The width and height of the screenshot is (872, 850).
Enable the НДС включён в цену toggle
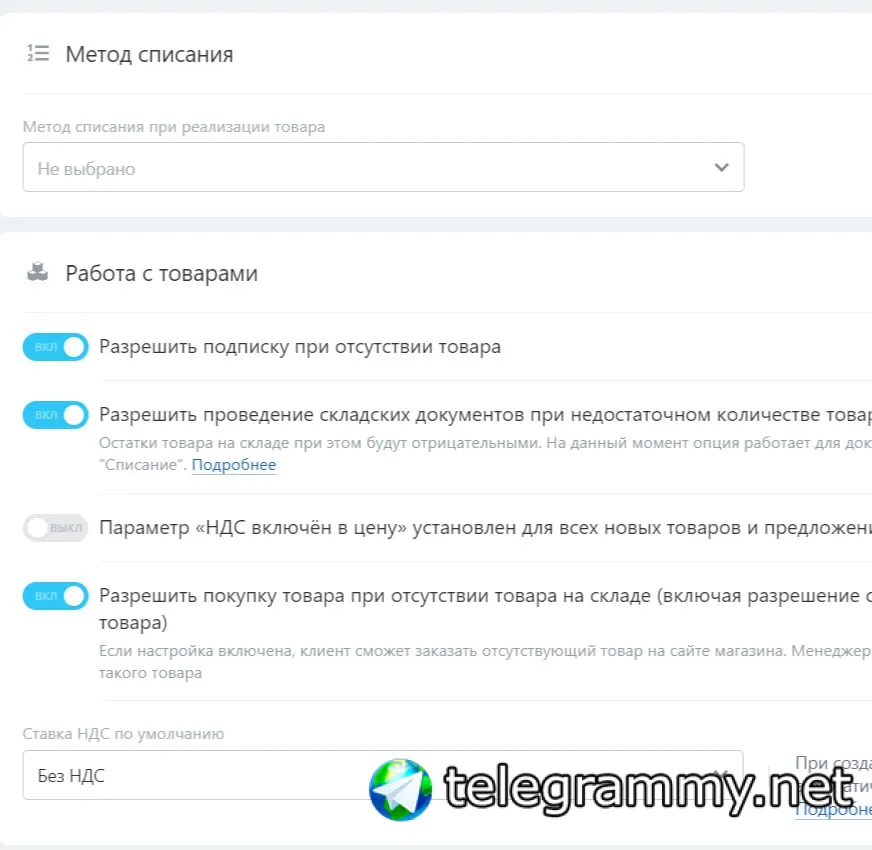56,527
